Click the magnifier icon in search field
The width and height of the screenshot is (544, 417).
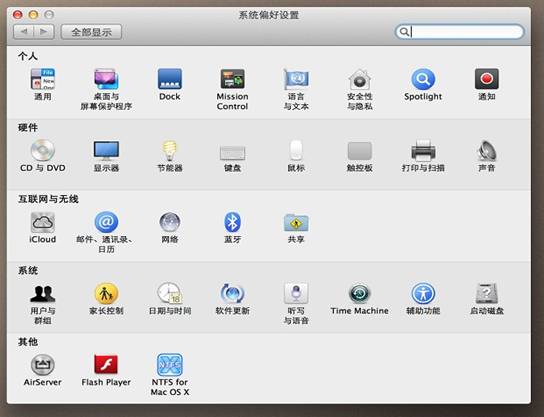tap(404, 32)
